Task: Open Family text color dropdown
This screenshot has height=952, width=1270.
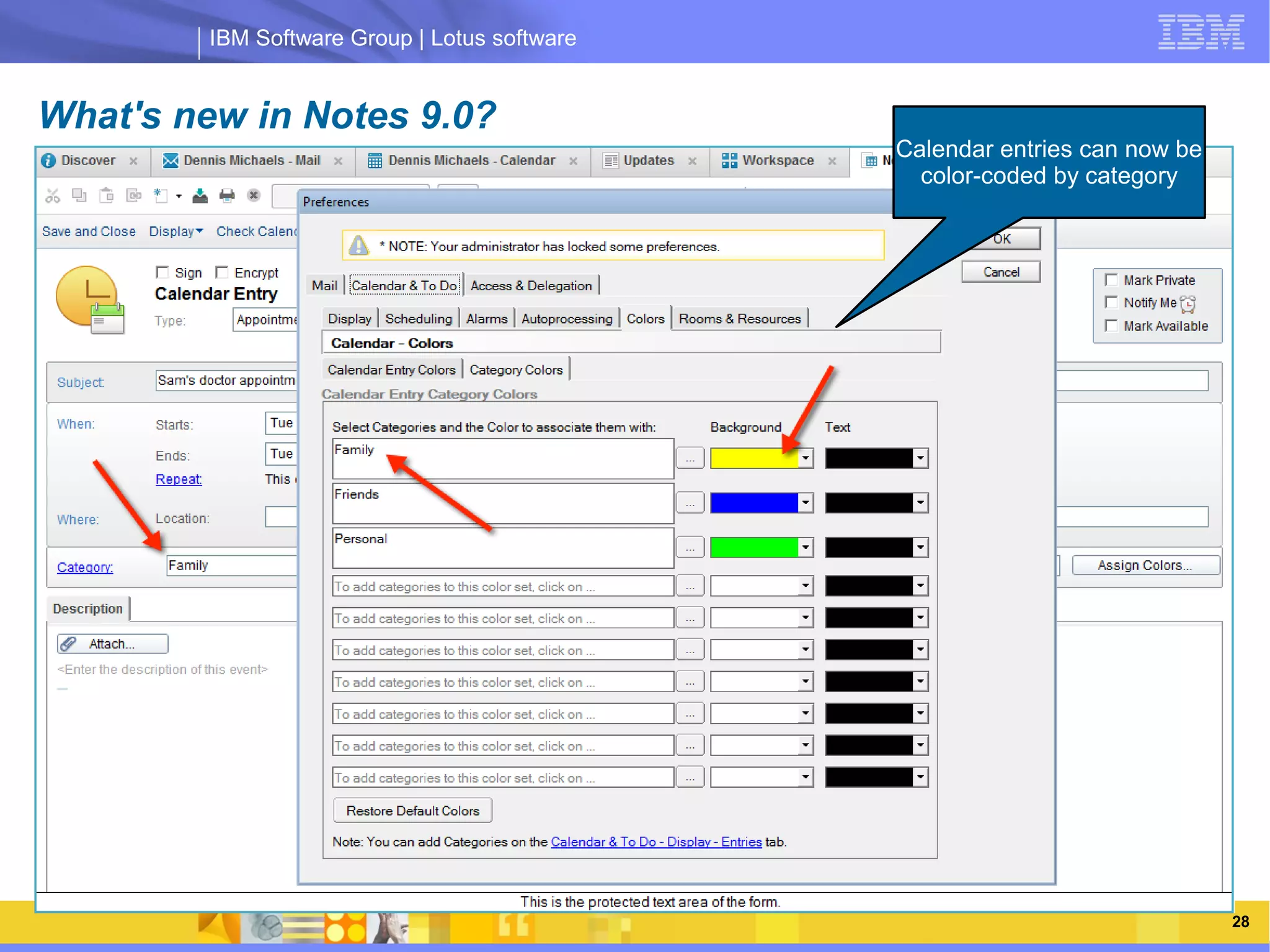Action: click(x=920, y=458)
